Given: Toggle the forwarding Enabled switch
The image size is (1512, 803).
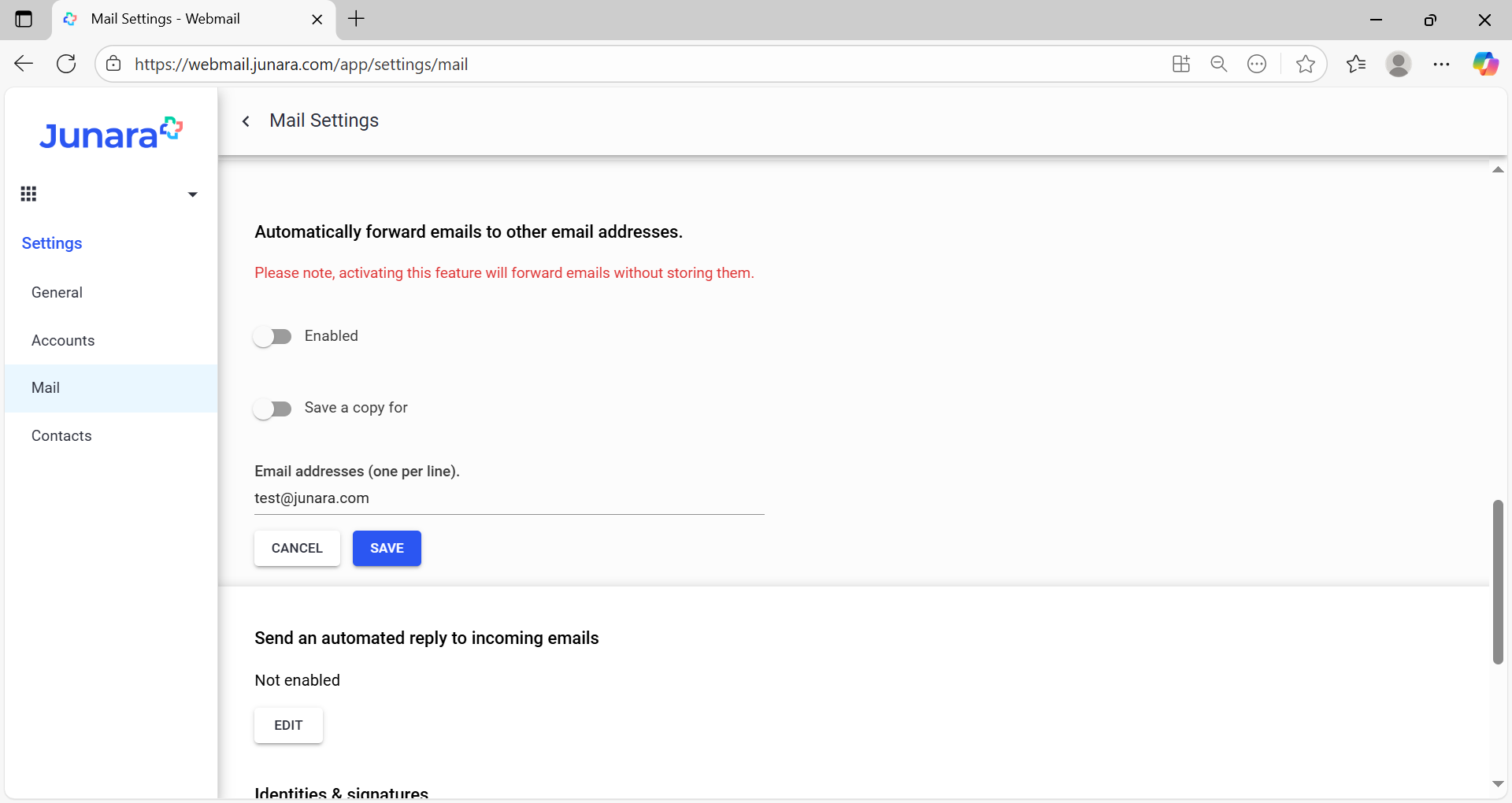Looking at the screenshot, I should click(272, 337).
